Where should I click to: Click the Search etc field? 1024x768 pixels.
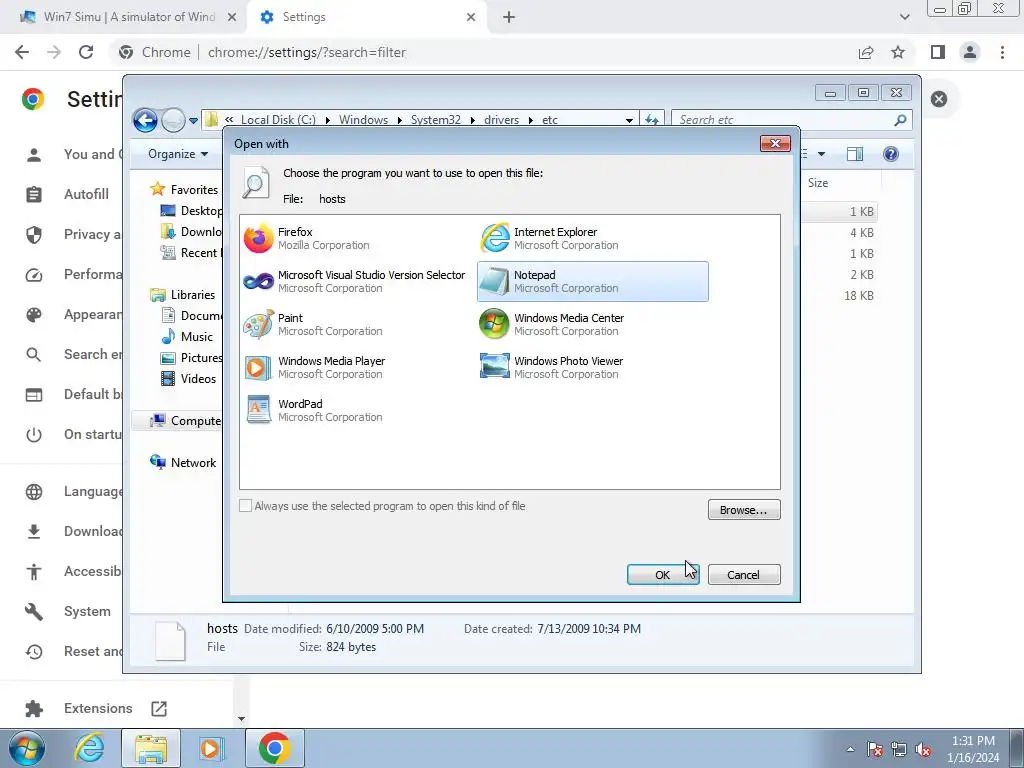[792, 120]
